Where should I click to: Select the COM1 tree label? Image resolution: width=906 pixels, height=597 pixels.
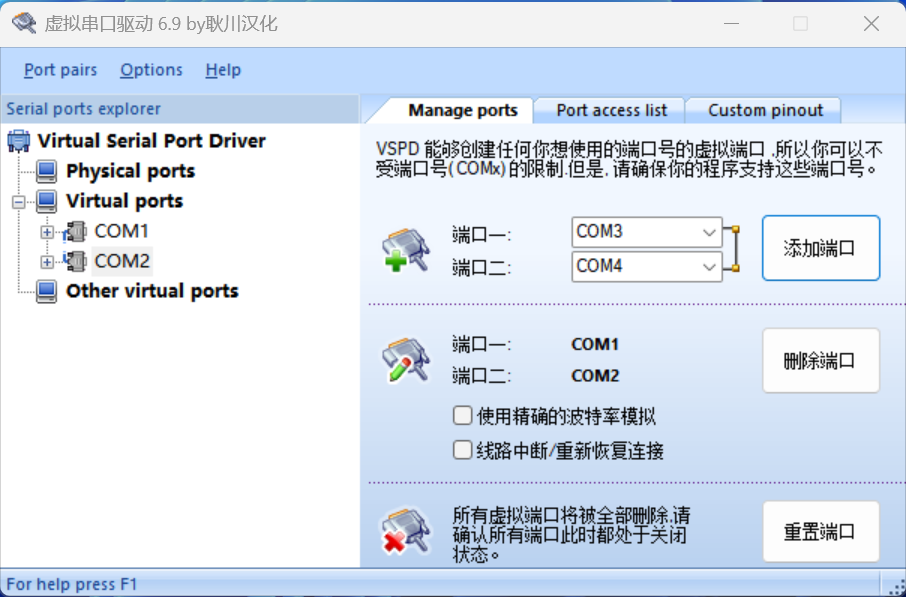point(121,231)
